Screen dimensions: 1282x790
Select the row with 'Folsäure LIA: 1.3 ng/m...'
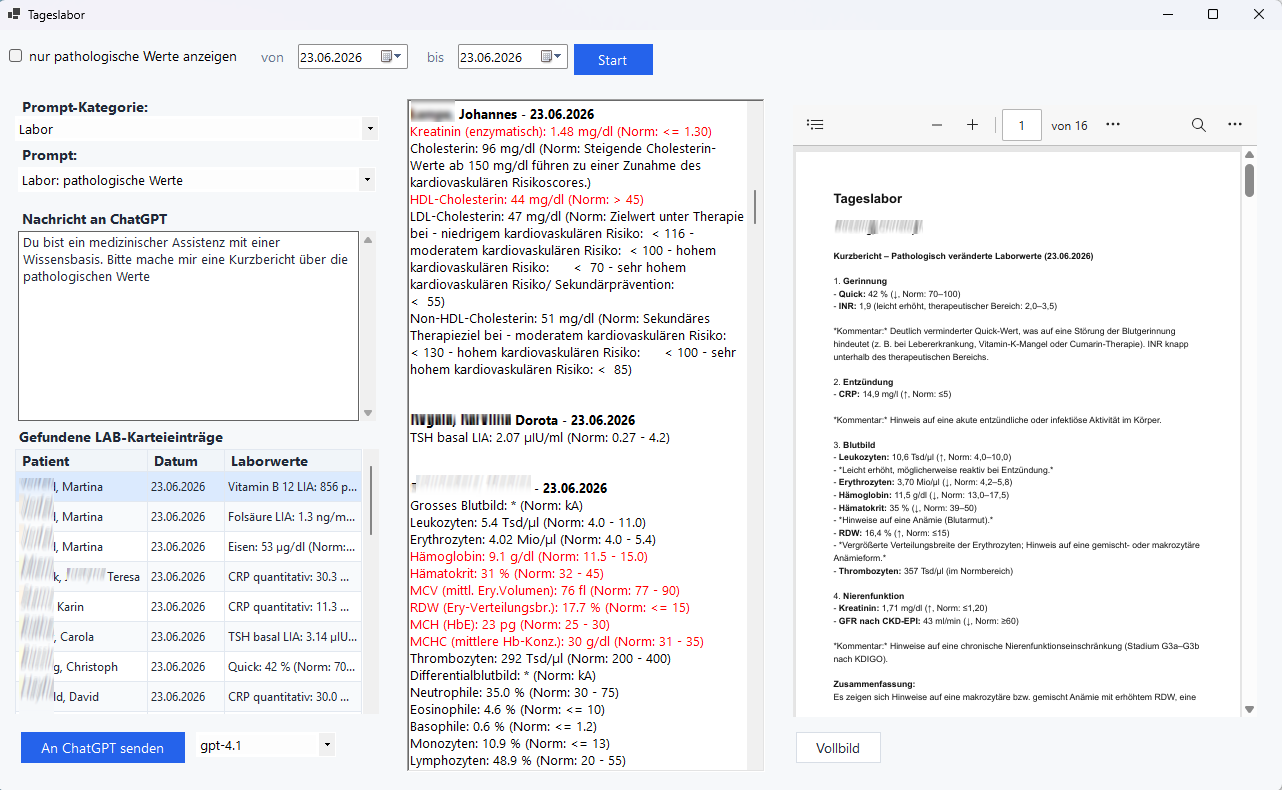[x=189, y=517]
